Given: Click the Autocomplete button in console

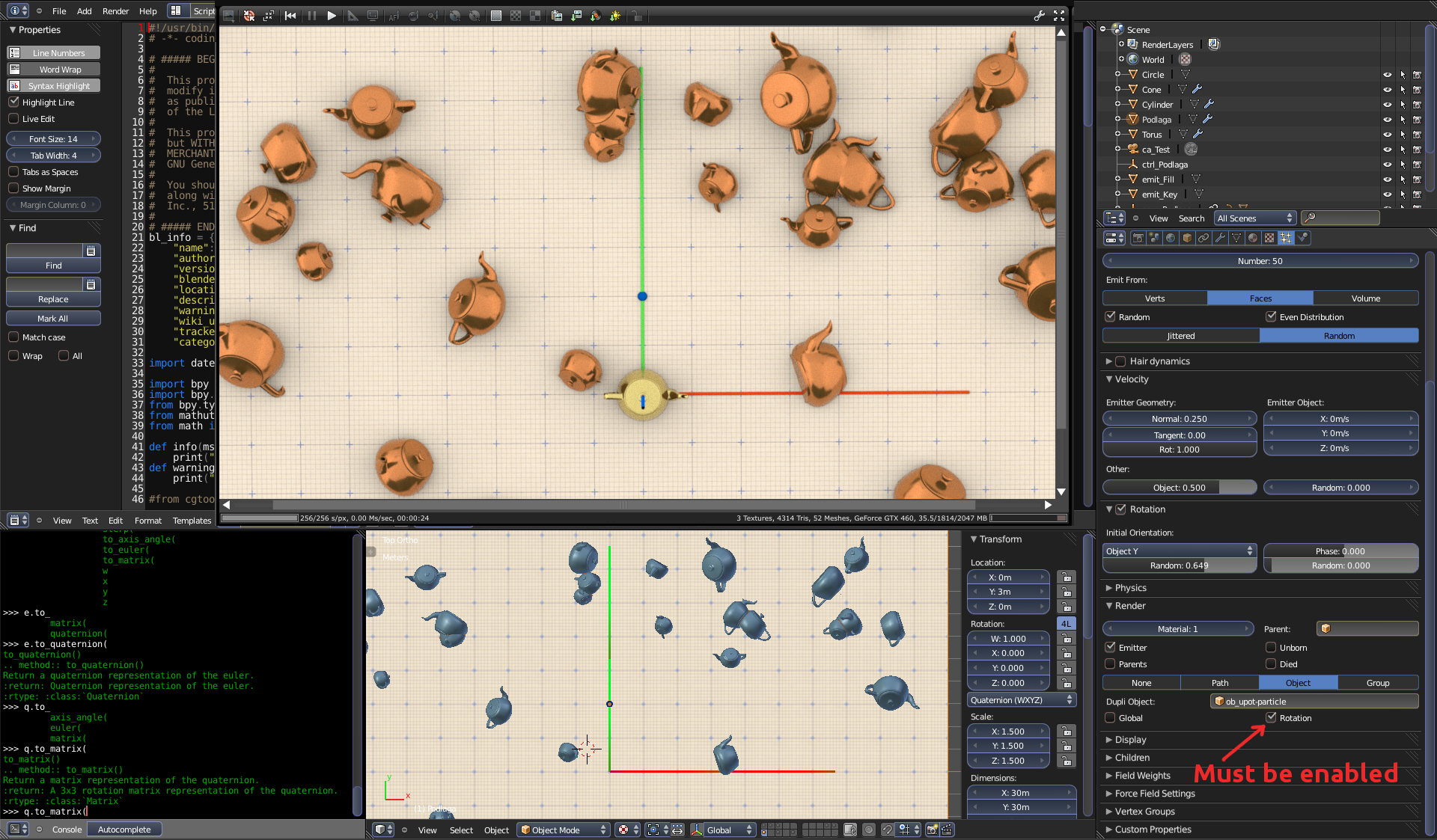Looking at the screenshot, I should point(124,830).
